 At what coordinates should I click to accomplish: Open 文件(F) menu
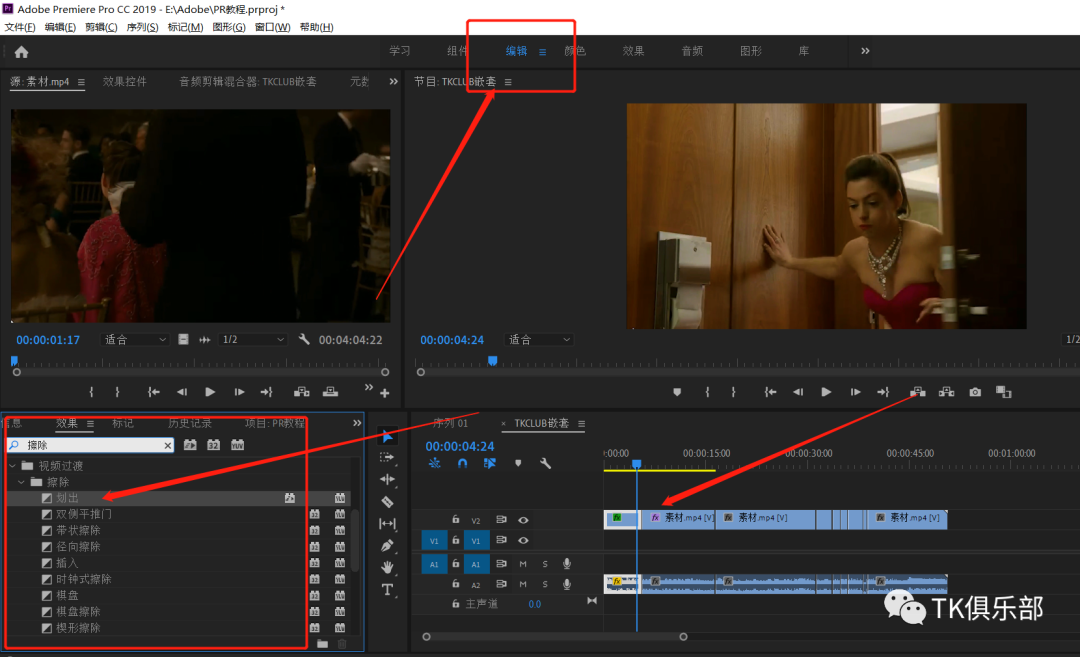pyautogui.click(x=20, y=27)
